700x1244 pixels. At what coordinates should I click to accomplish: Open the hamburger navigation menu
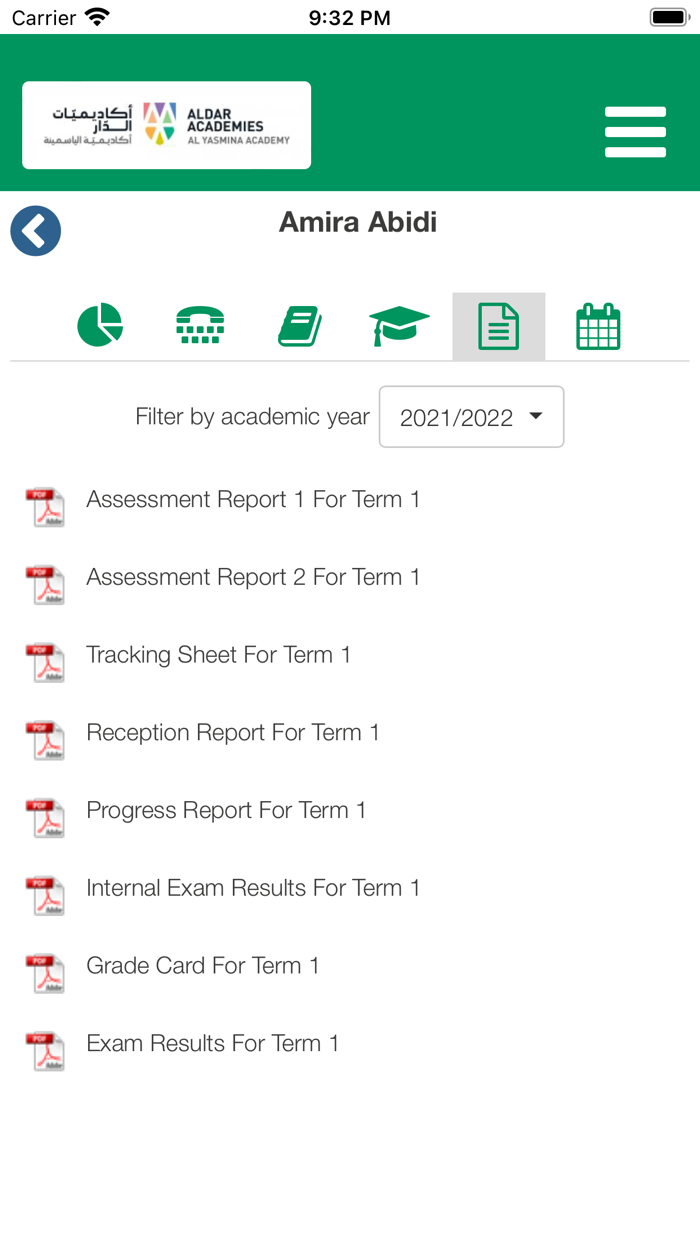click(635, 130)
